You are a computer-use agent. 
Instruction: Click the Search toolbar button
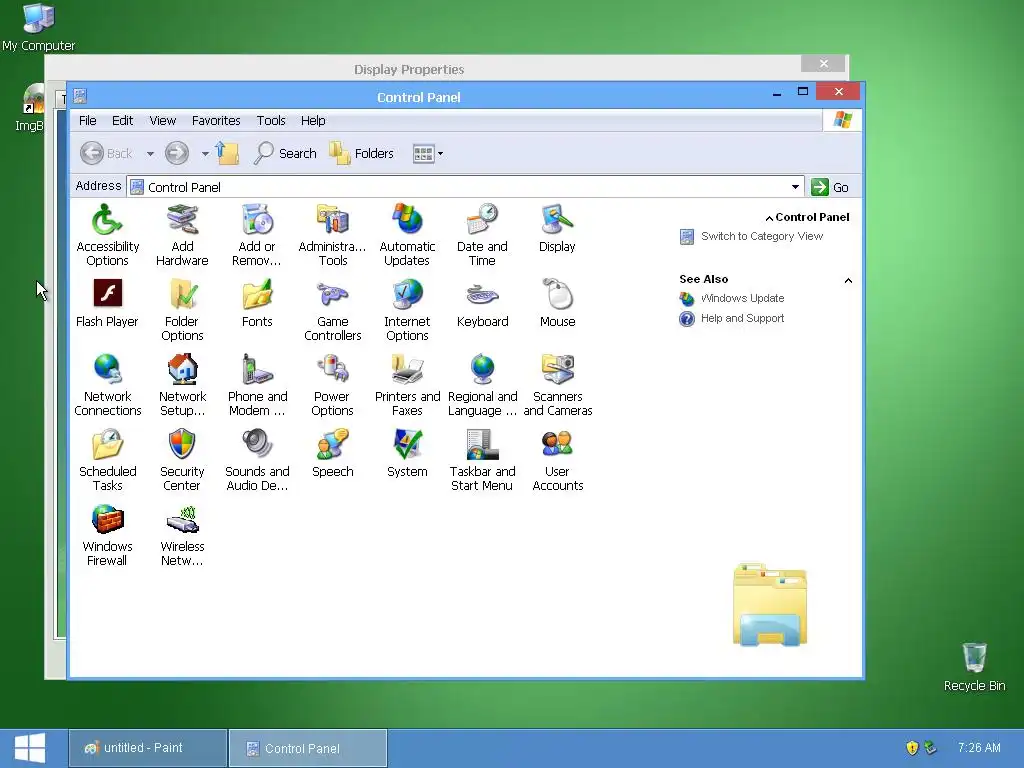[x=285, y=153]
